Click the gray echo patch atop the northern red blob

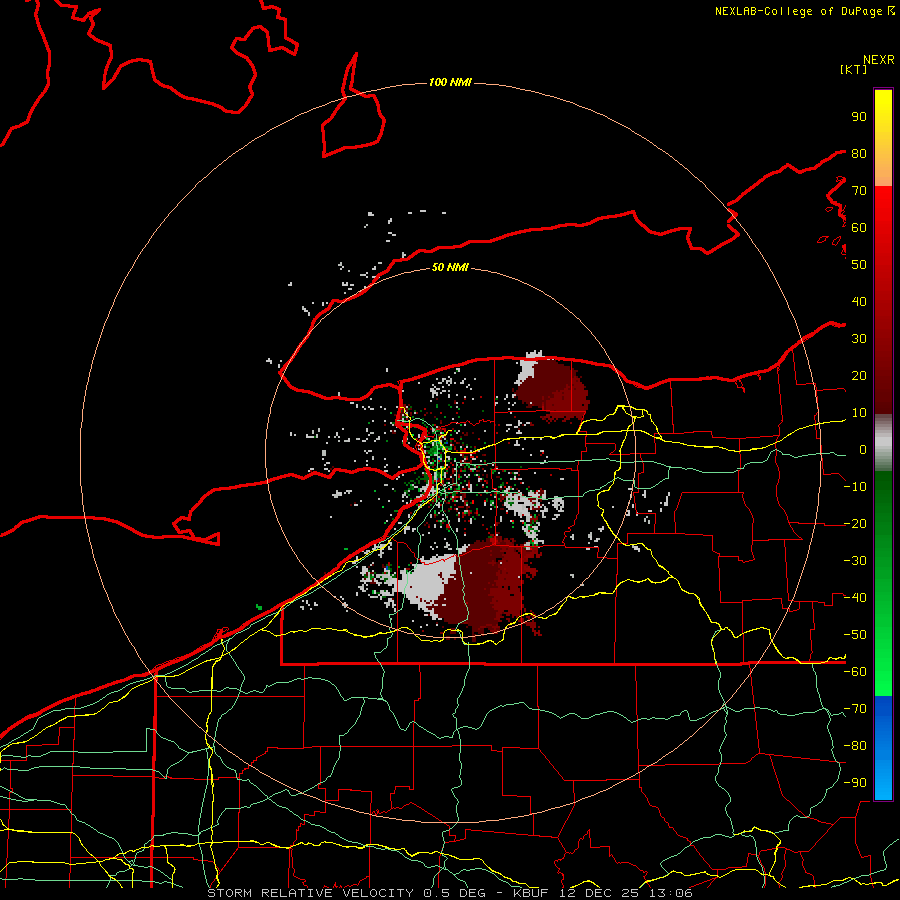click(x=529, y=366)
